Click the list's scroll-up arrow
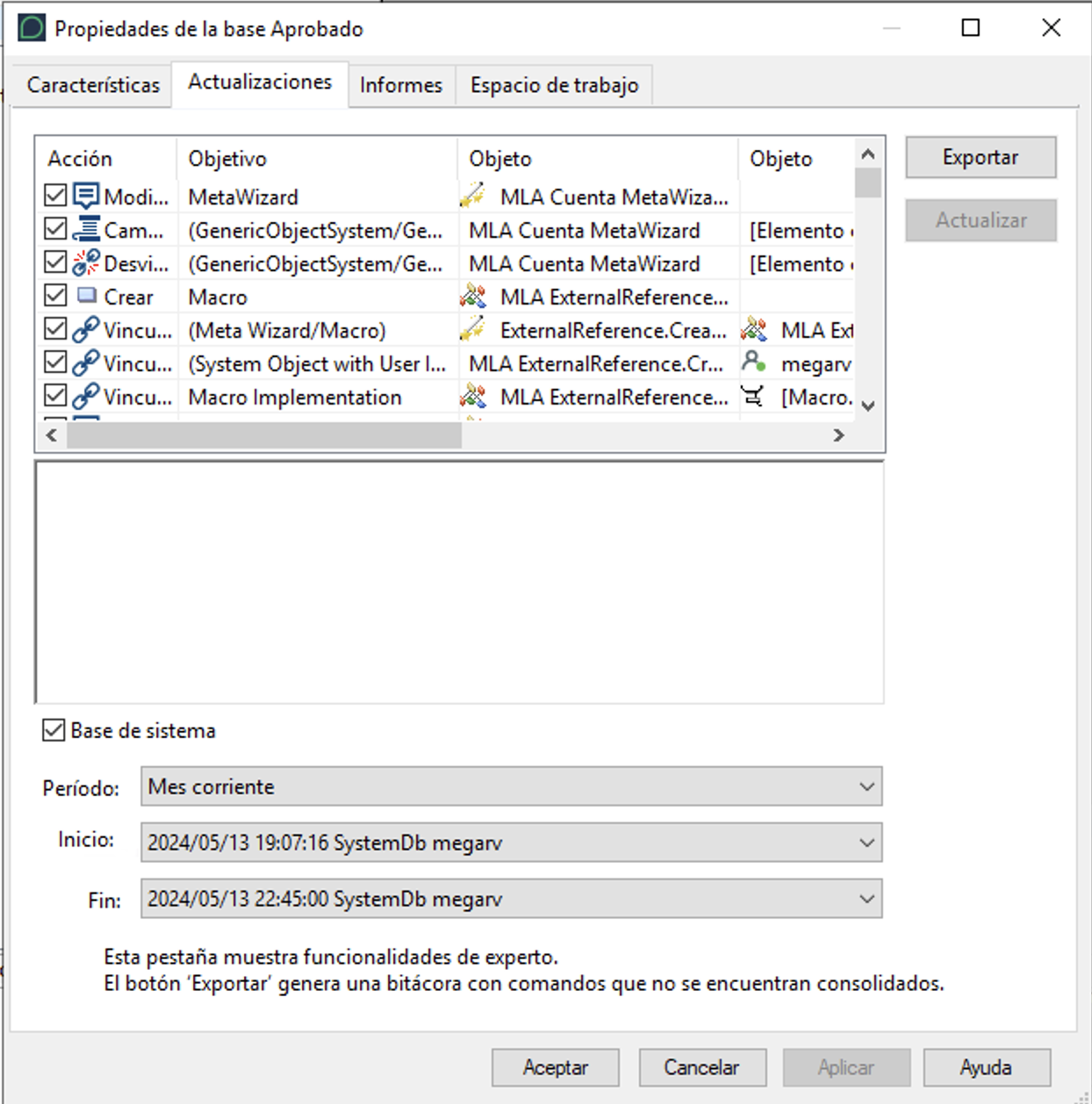 pyautogui.click(x=868, y=154)
